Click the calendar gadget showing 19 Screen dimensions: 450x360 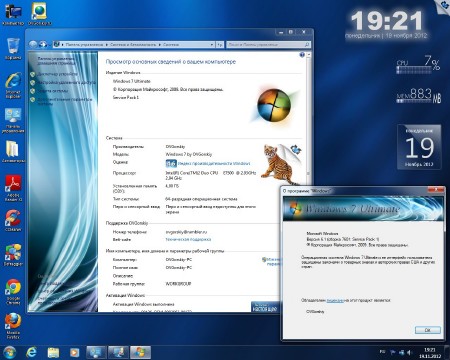pos(419,147)
